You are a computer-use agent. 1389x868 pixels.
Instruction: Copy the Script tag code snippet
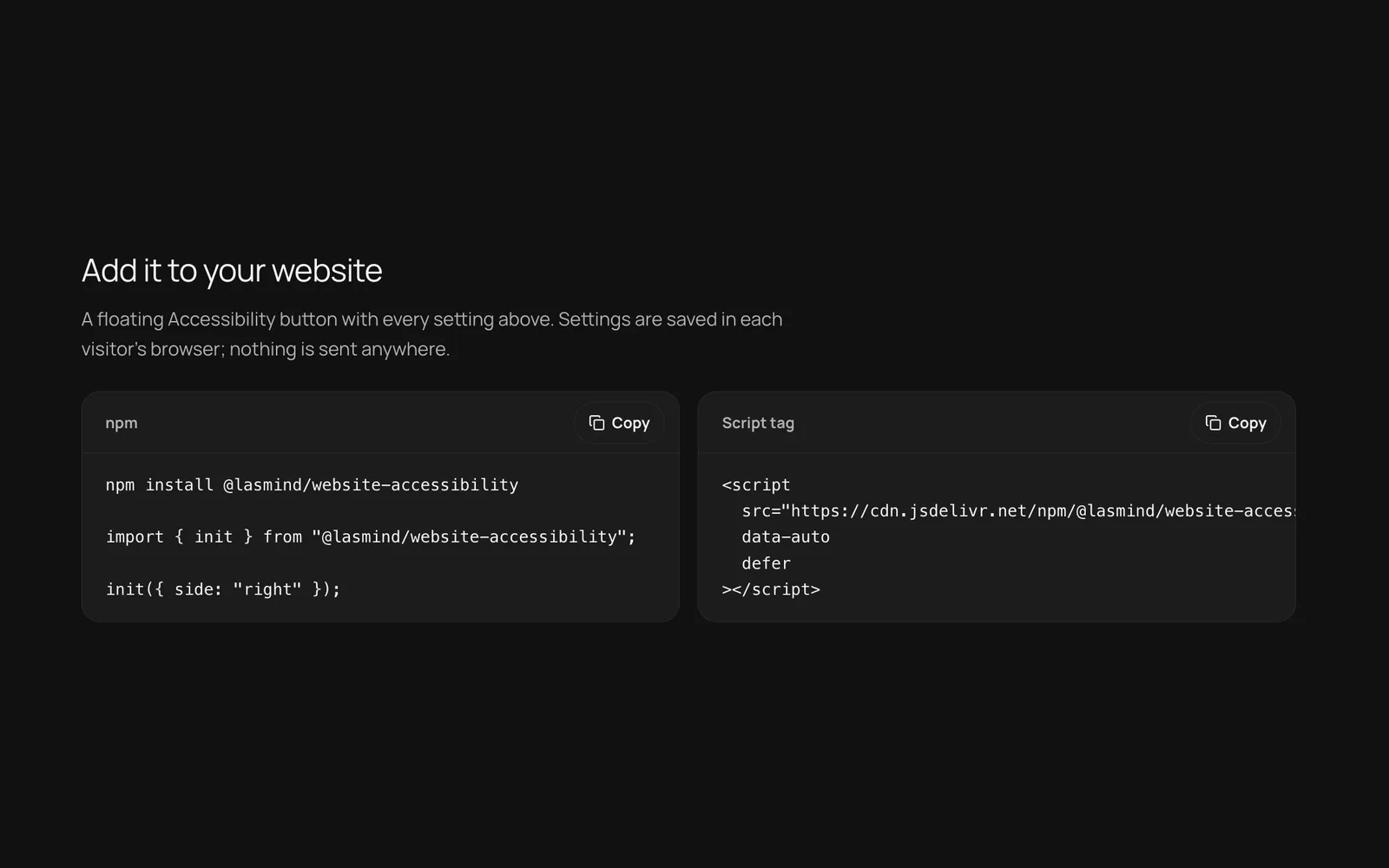(1235, 423)
